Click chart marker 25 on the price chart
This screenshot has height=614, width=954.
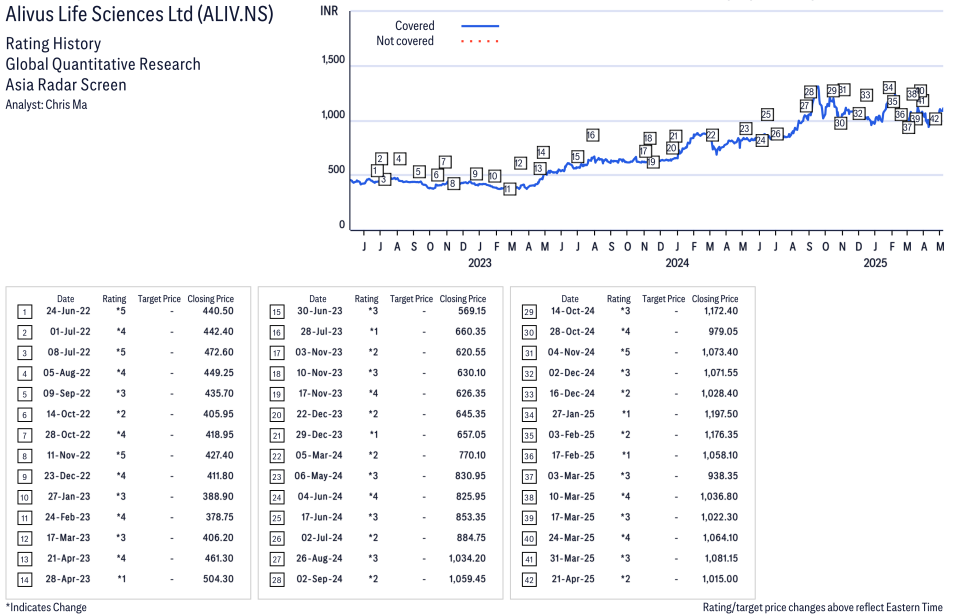pos(767,114)
